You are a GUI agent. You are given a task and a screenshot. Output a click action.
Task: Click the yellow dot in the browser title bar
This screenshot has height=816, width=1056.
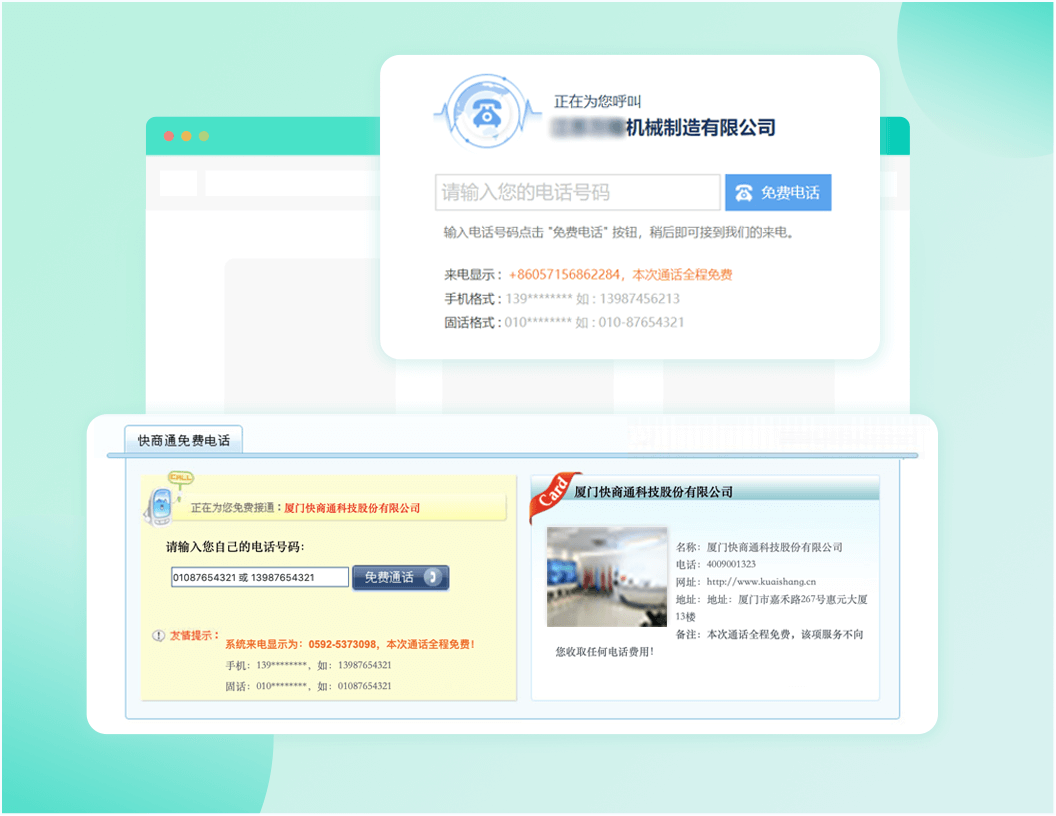pos(186,136)
